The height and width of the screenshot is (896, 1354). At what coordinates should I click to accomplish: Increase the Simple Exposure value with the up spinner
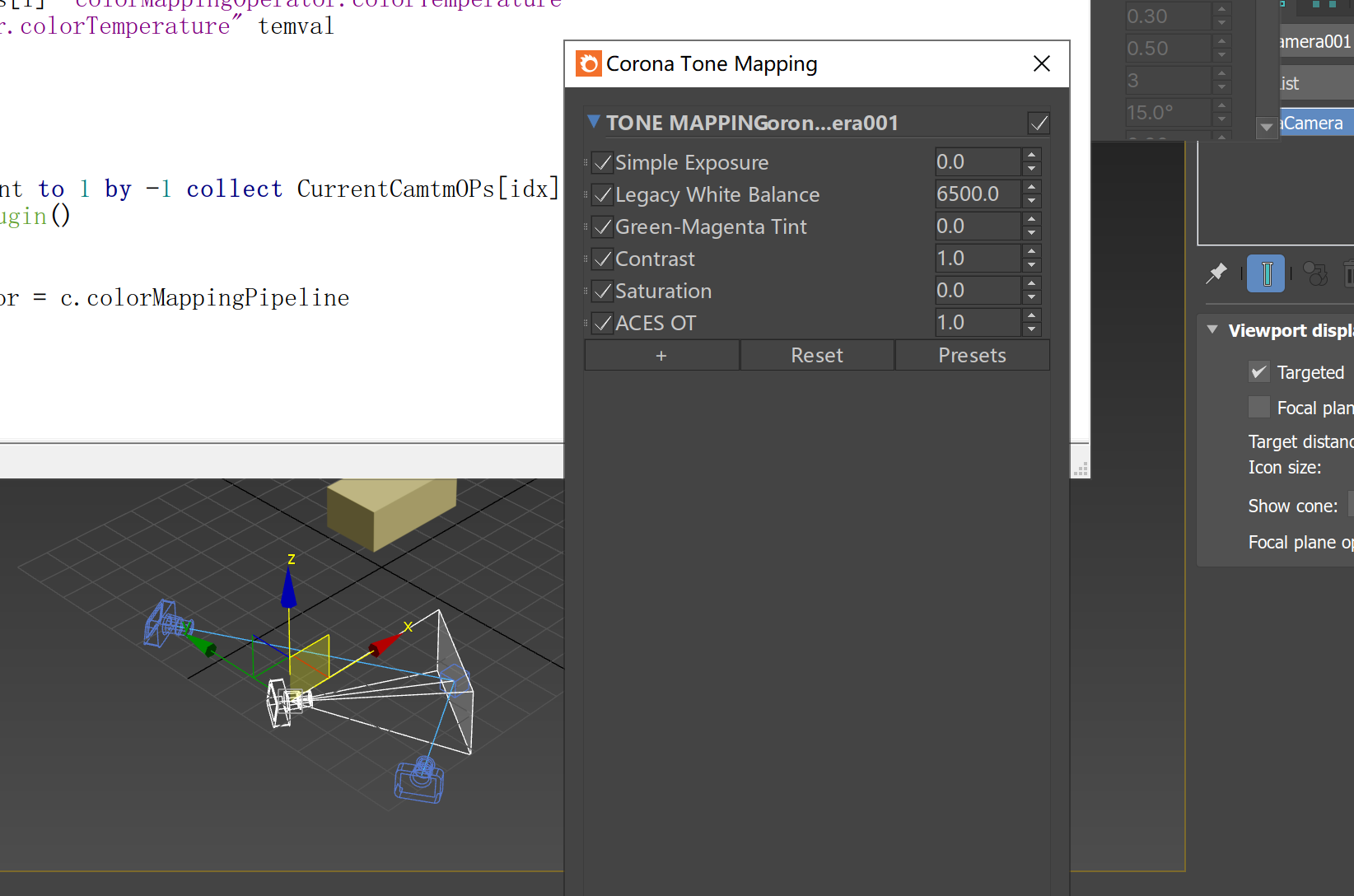tap(1031, 155)
